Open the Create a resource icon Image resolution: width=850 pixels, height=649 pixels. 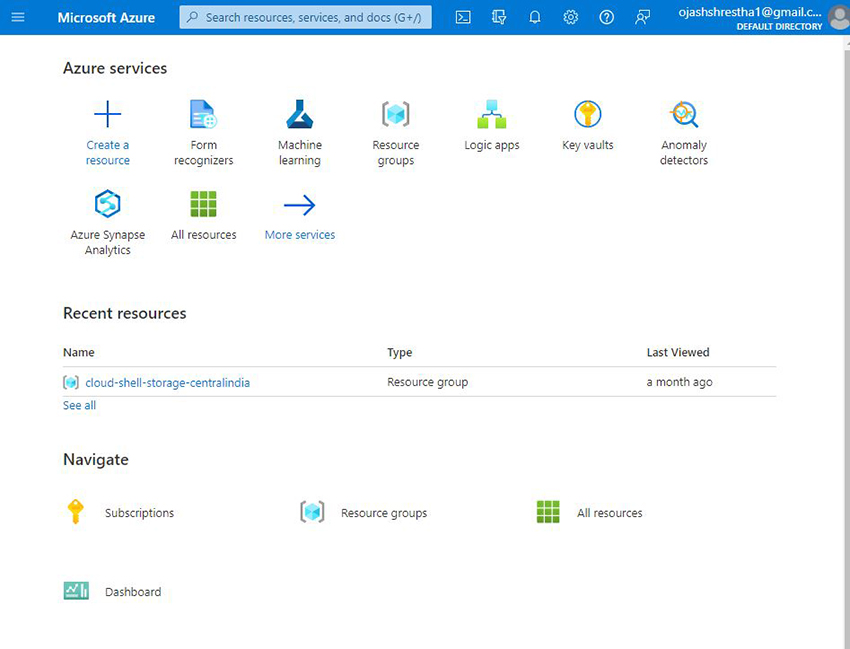[107, 115]
